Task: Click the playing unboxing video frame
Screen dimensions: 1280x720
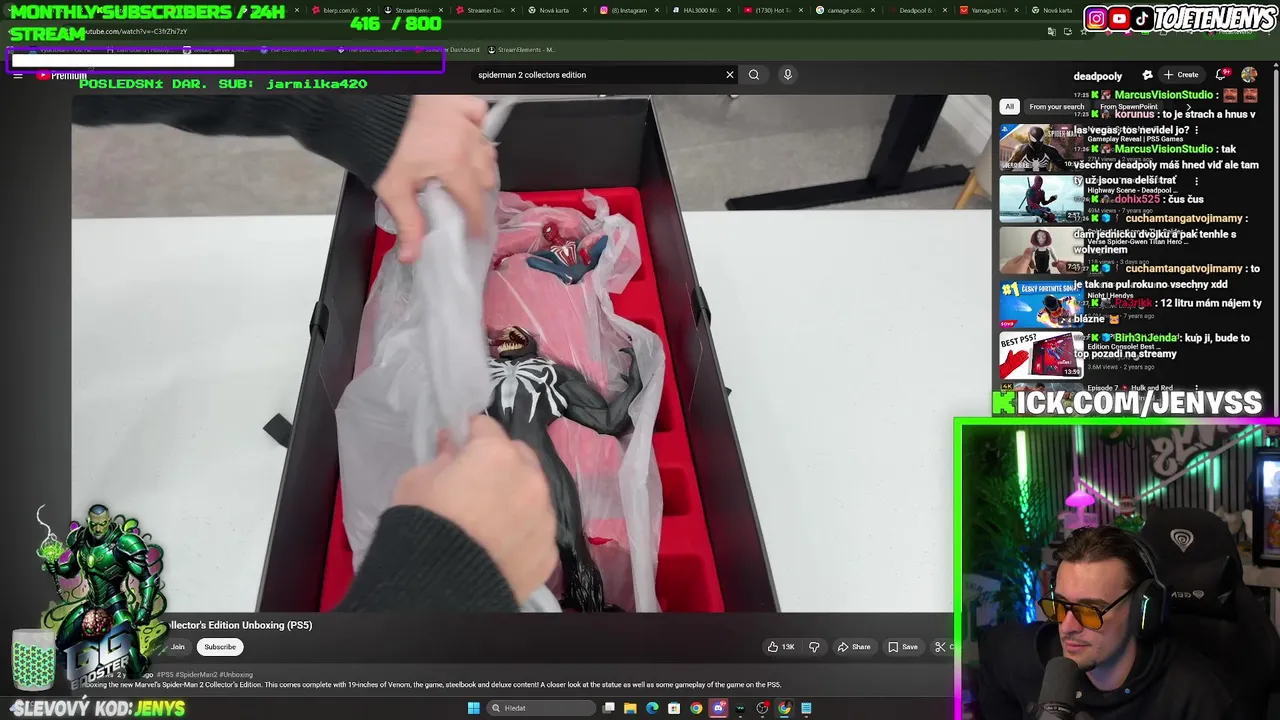Action: (530, 353)
